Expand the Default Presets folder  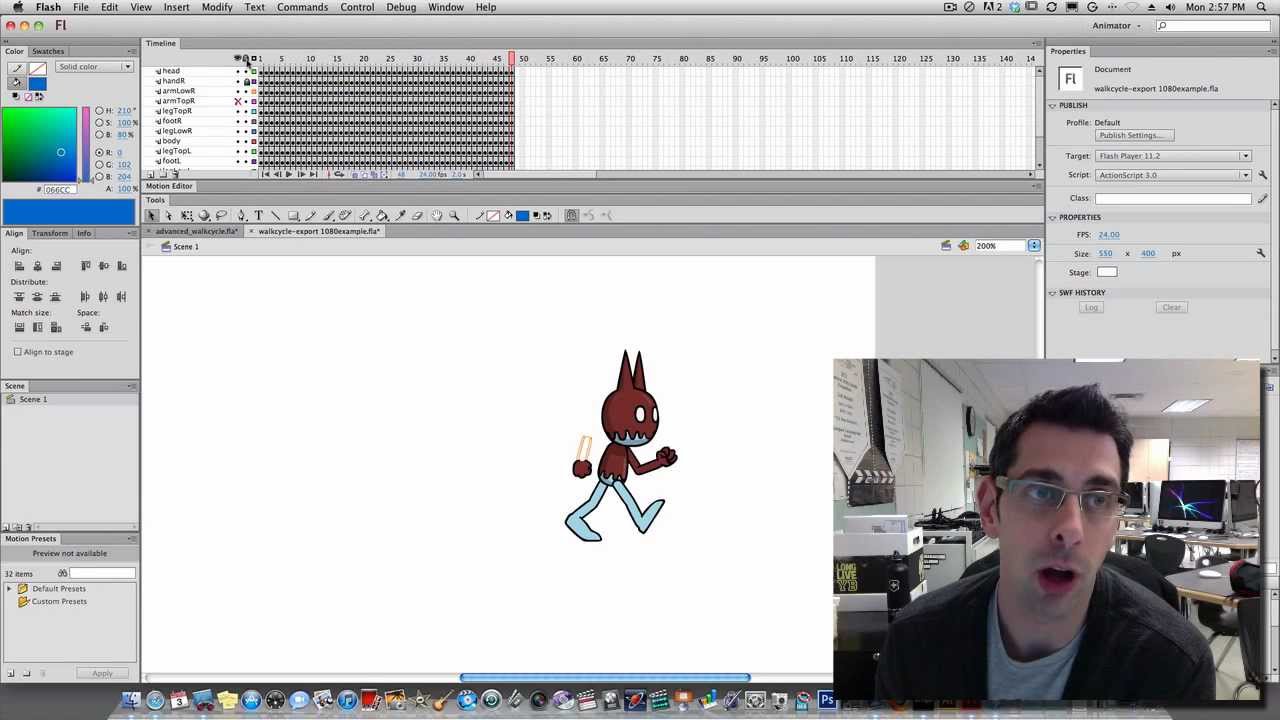point(10,589)
